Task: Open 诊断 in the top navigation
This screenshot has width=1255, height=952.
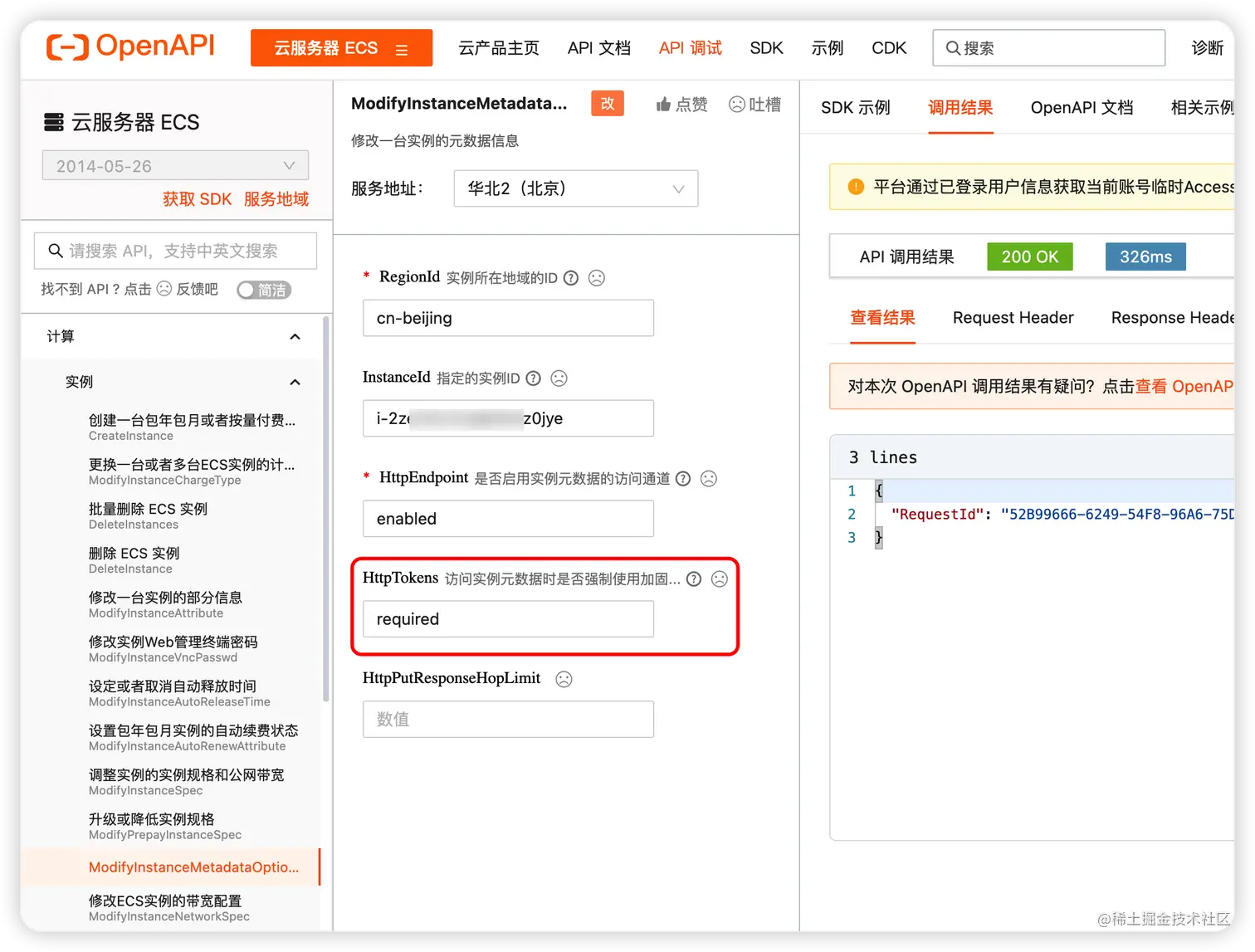Action: click(x=1208, y=48)
